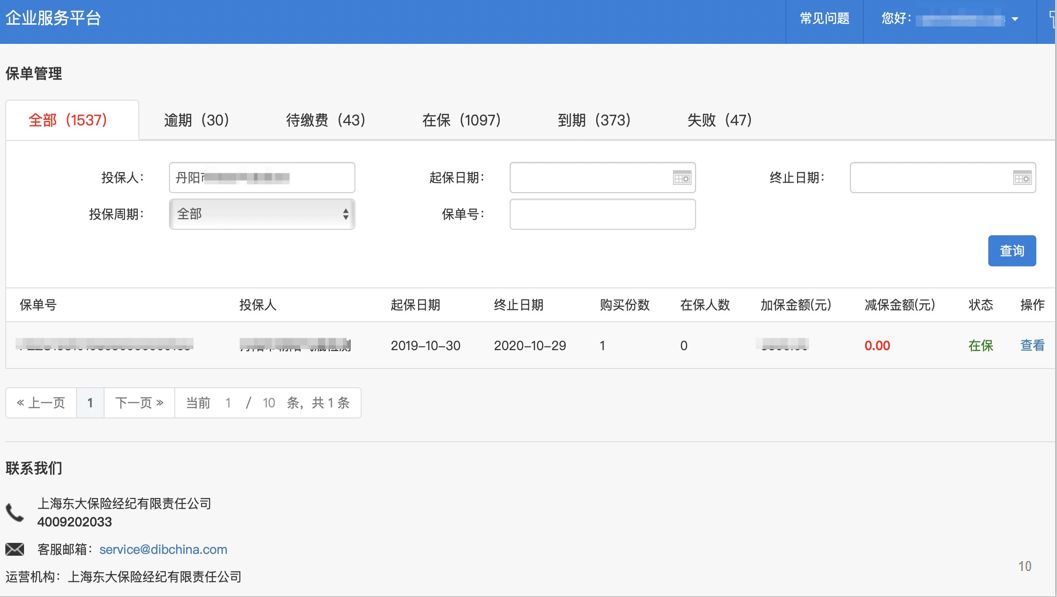Click the 投保人 text input field
The height and width of the screenshot is (597, 1057).
pos(262,178)
